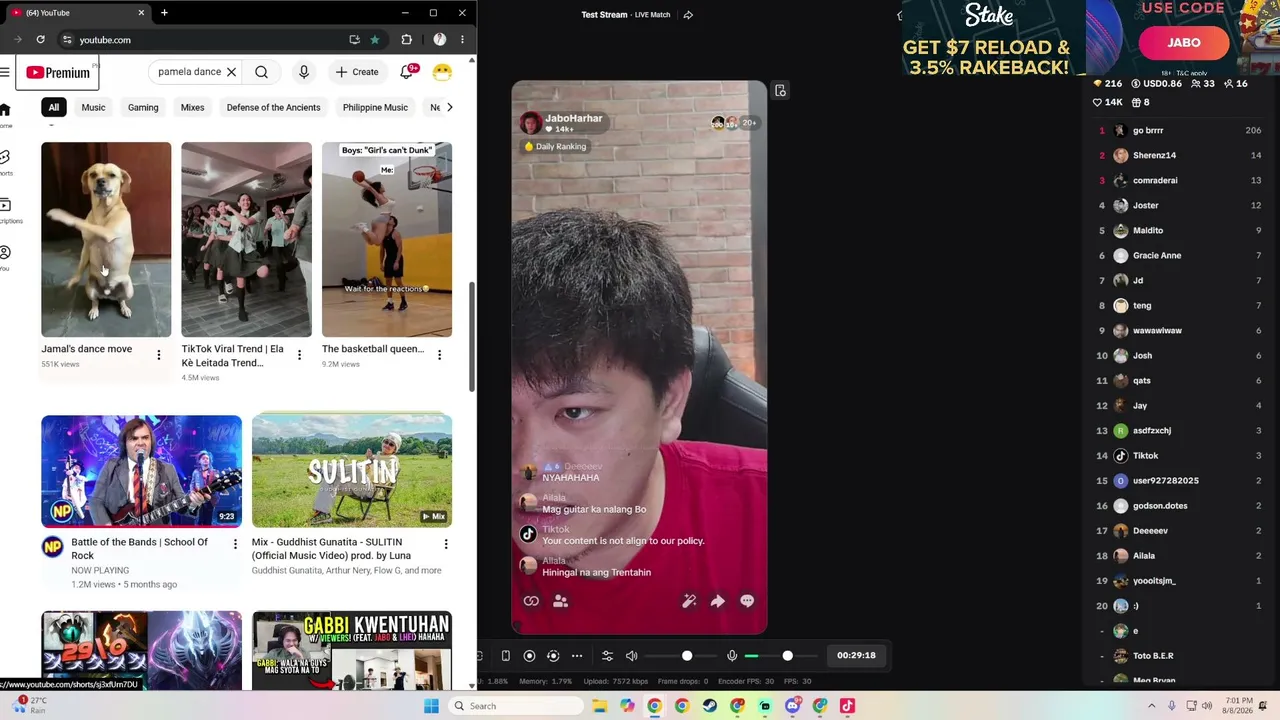Open YouTube notifications bell
Image resolution: width=1280 pixels, height=720 pixels.
point(407,72)
